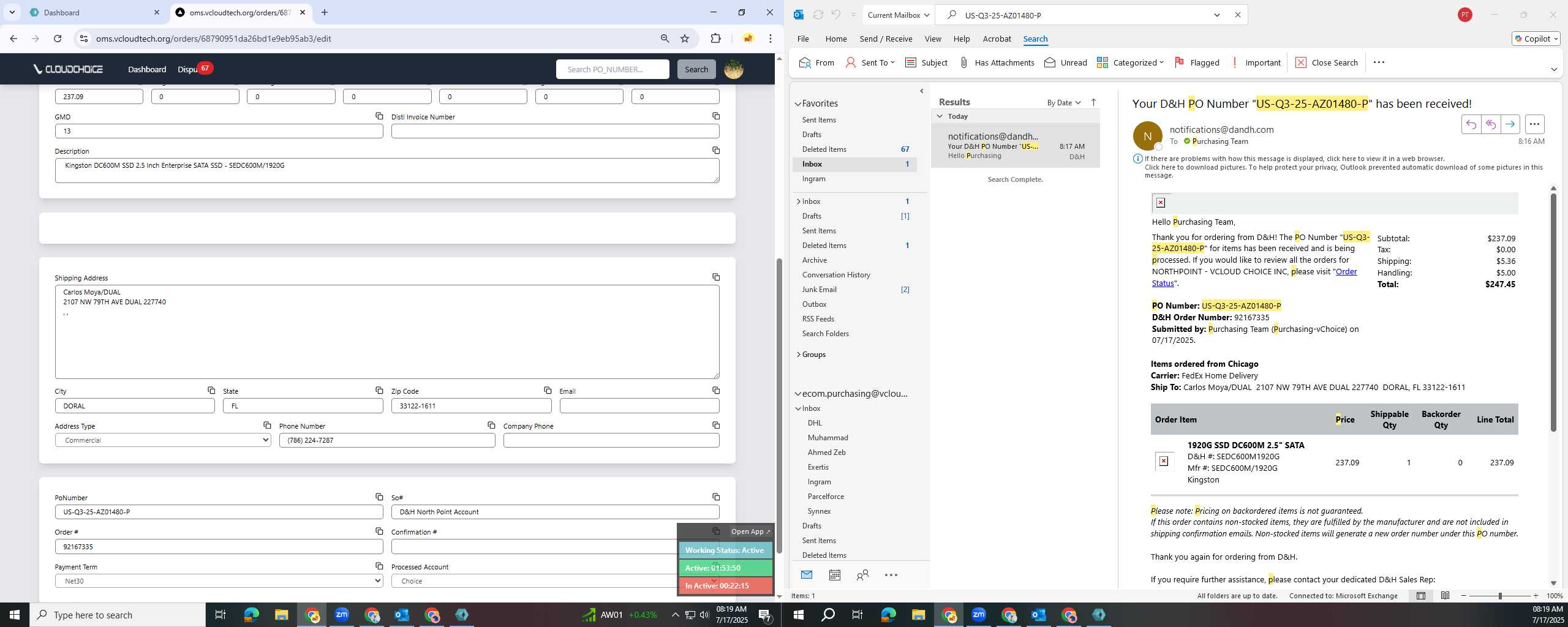Select the D&H notification email result
Screen dimensions: 1568x627
pyautogui.click(x=1015, y=146)
